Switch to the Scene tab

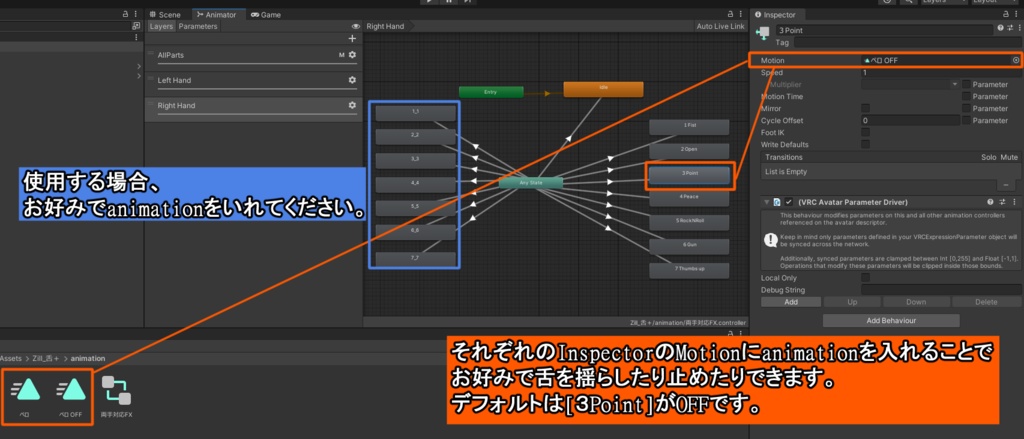click(166, 14)
